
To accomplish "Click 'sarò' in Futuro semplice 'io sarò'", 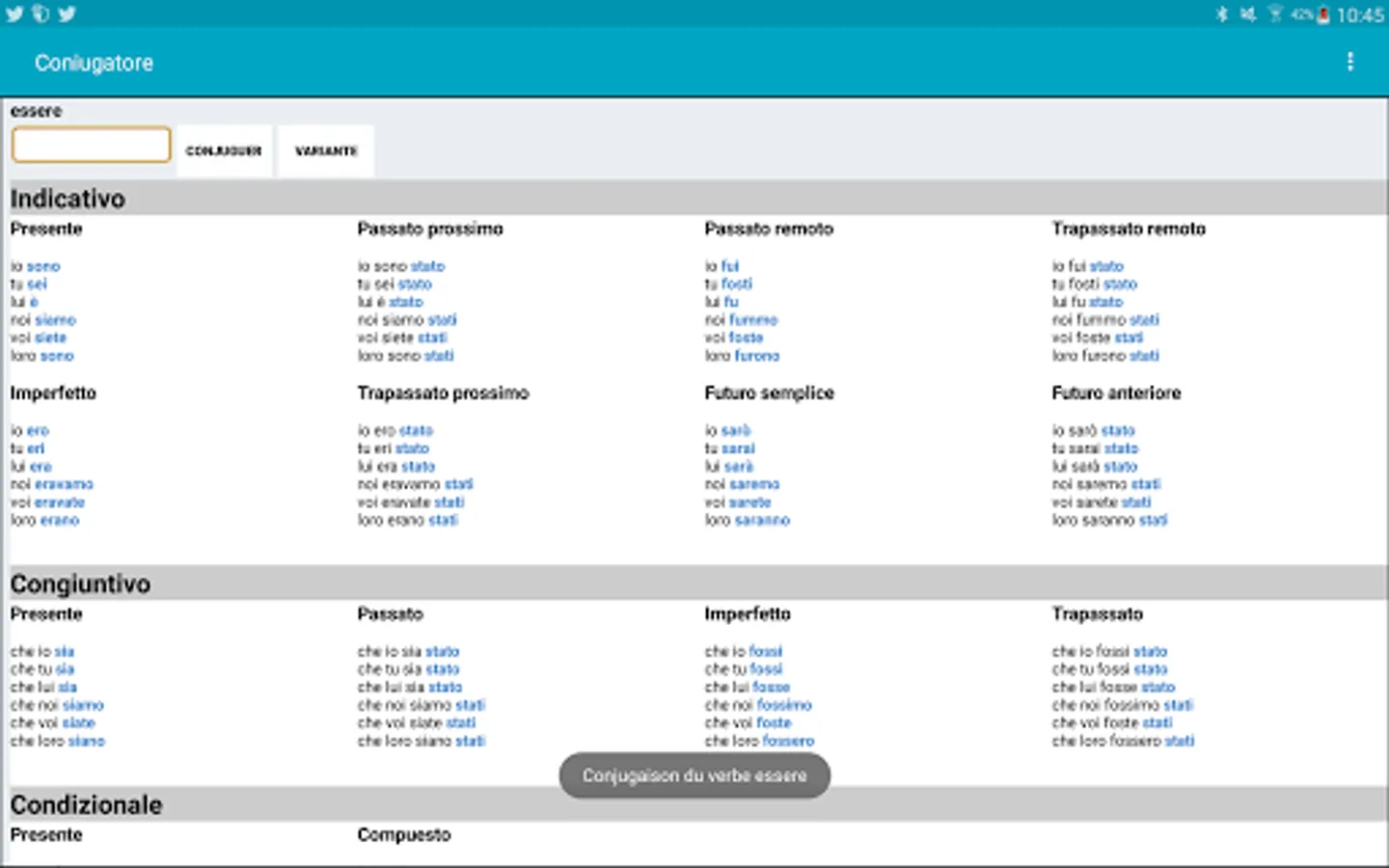I will point(736,431).
